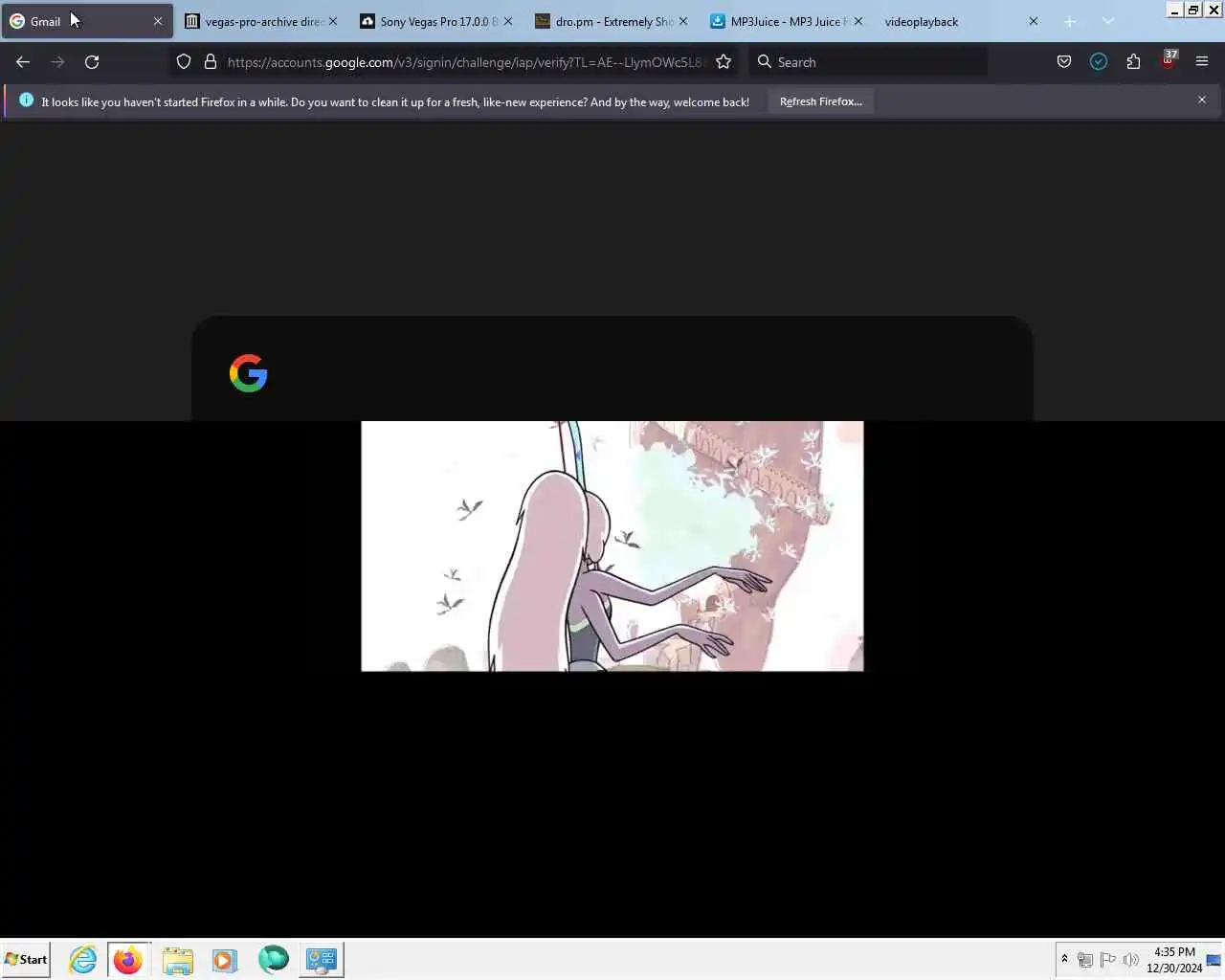The image size is (1225, 980).
Task: Go back with the browser back arrow
Action: [x=23, y=61]
